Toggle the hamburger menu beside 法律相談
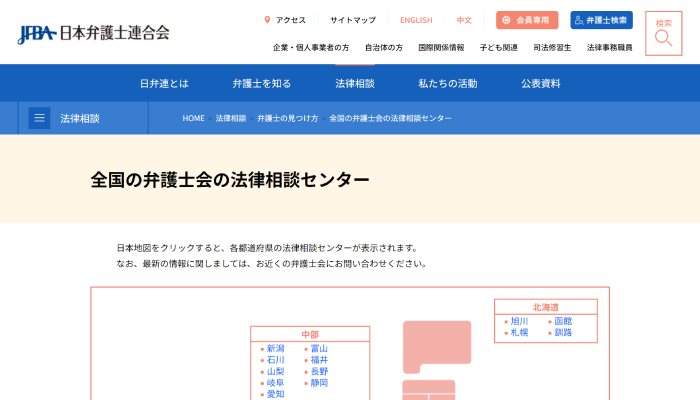The height and width of the screenshot is (400, 700). pos(39,118)
